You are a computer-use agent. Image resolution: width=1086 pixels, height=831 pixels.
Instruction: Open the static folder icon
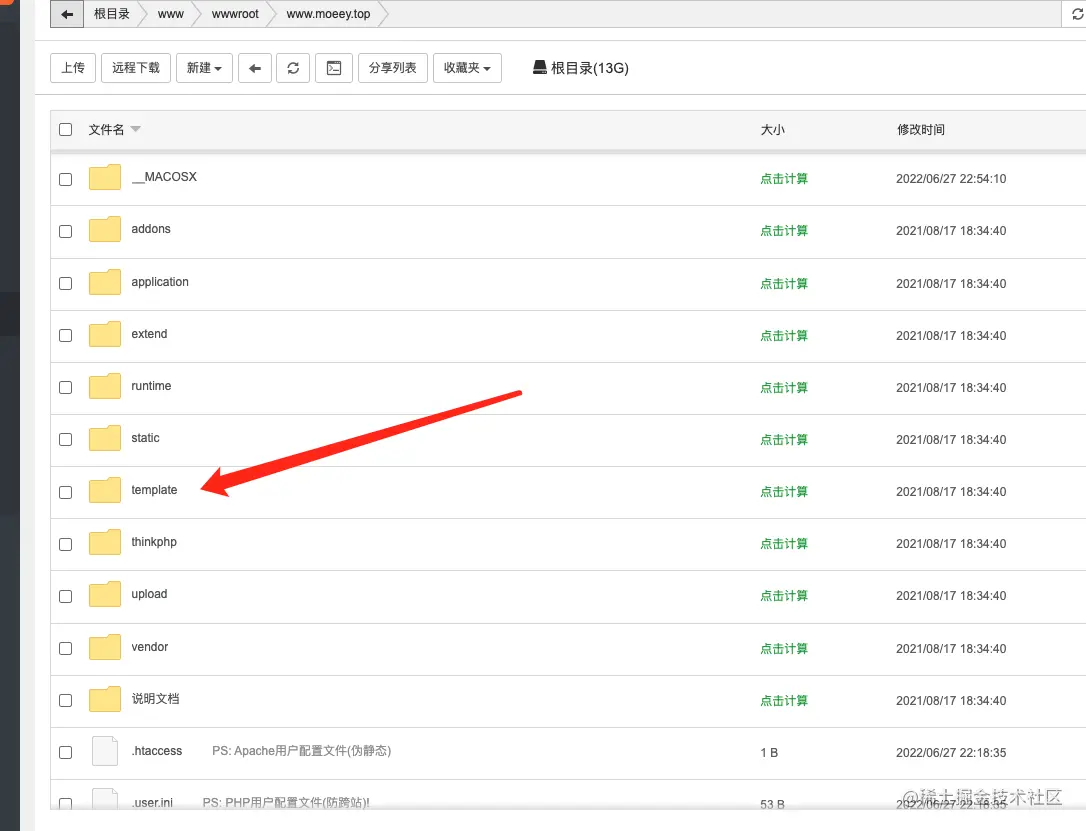pyautogui.click(x=105, y=438)
